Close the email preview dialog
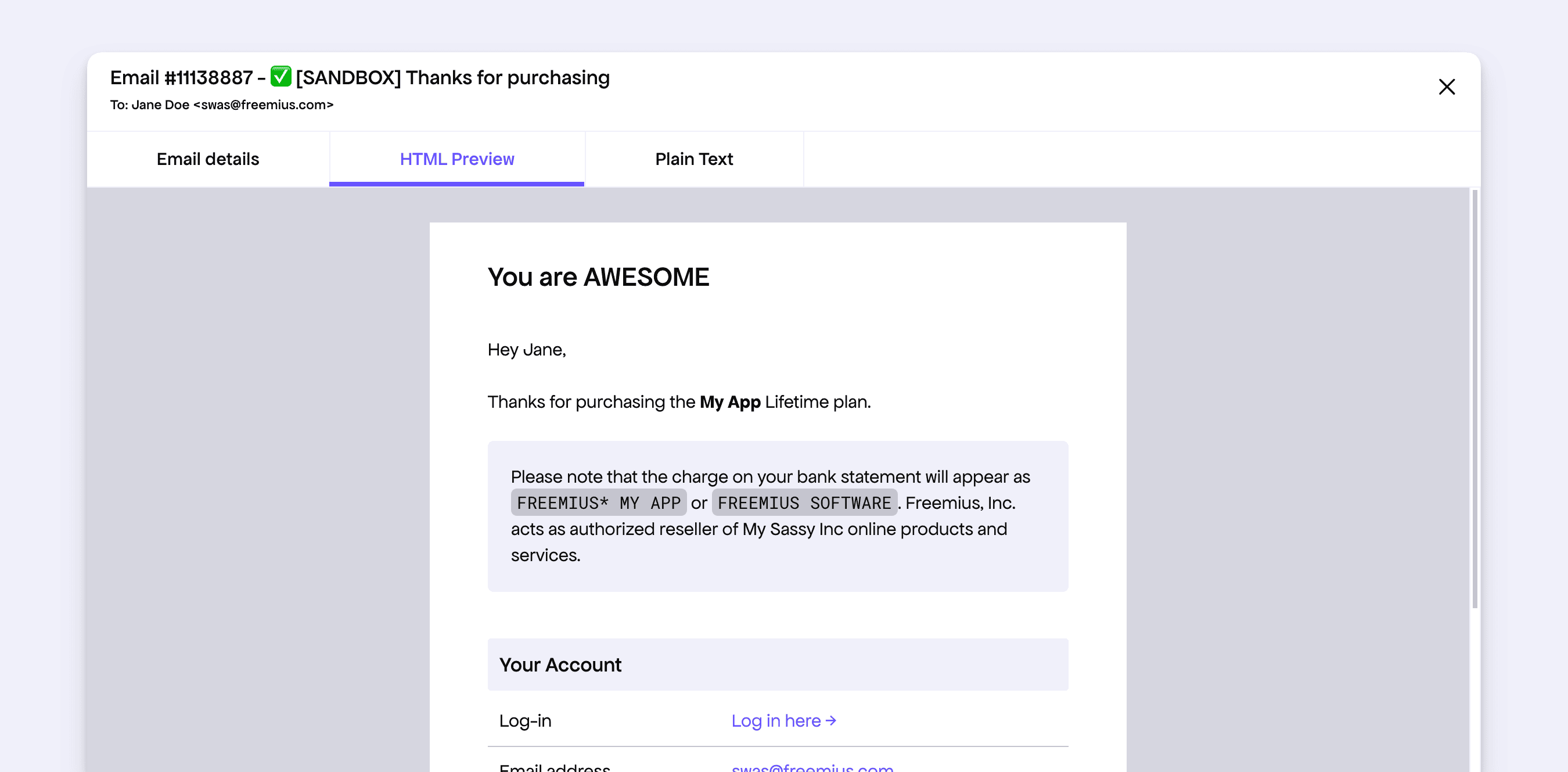 click(1446, 87)
